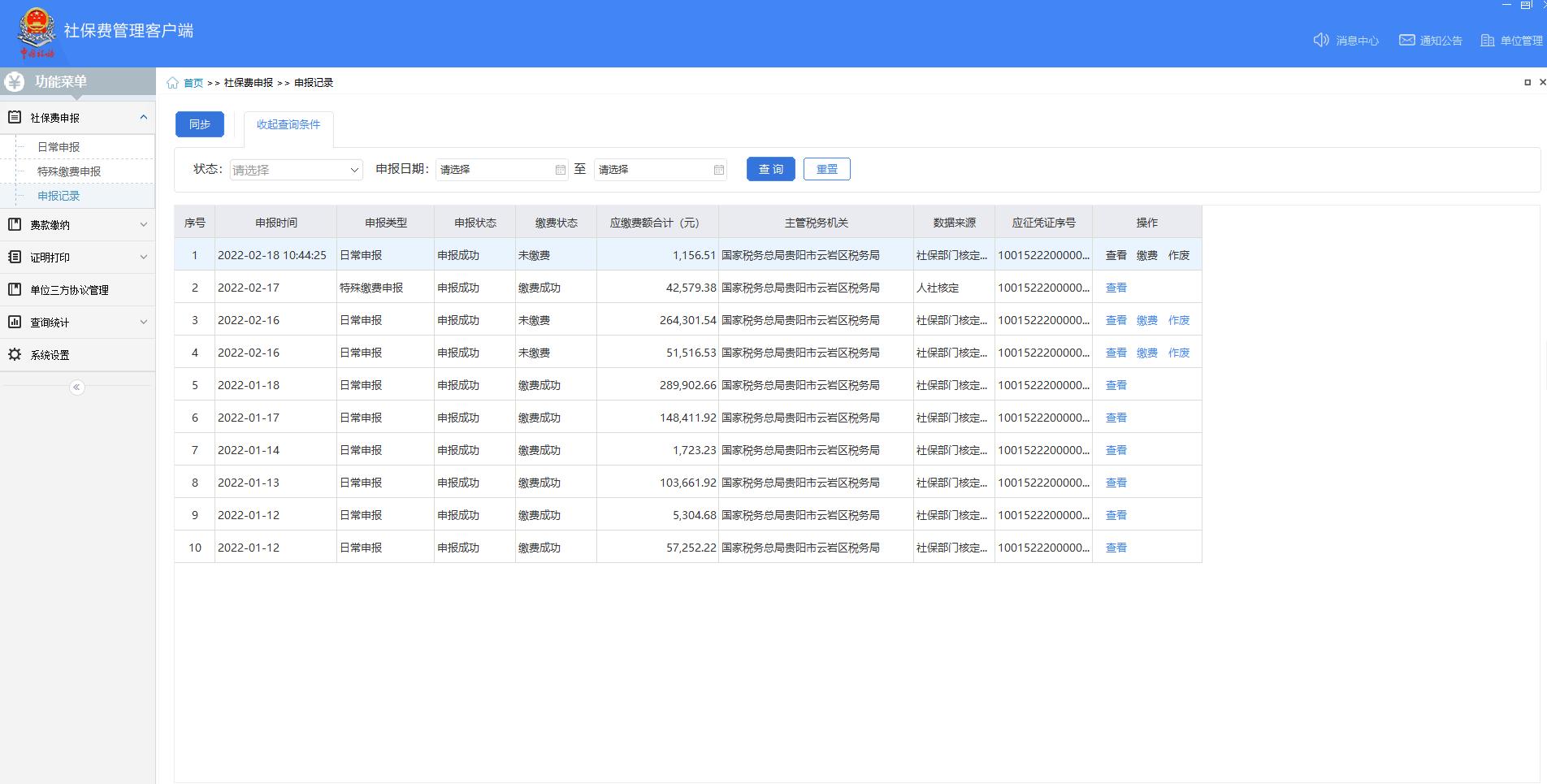The width and height of the screenshot is (1547, 784).
Task: Click 查看 for 2022-01-17 row
Action: click(1116, 418)
